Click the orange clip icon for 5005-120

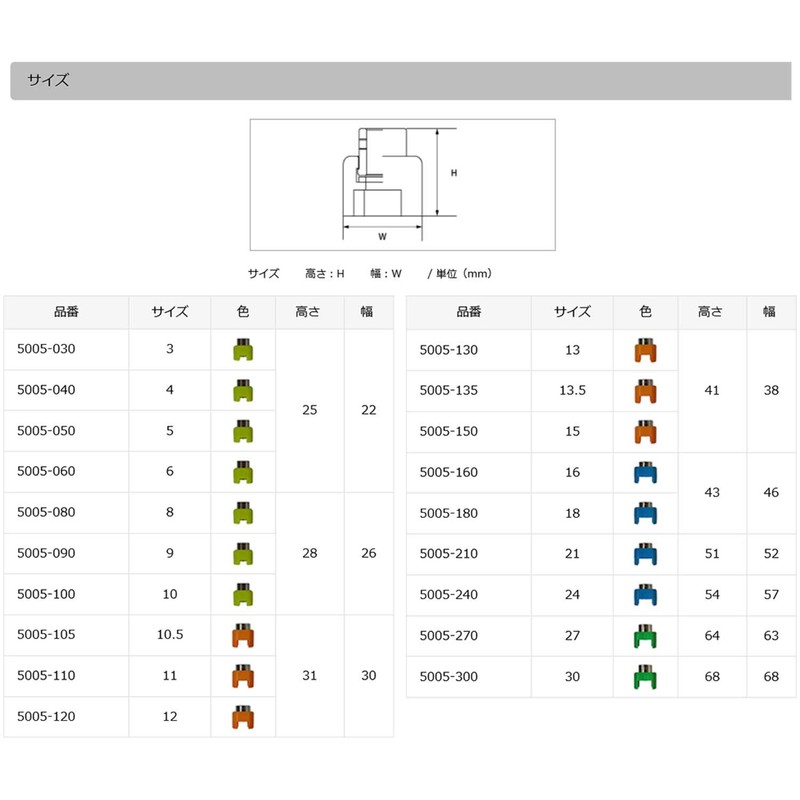point(242,717)
